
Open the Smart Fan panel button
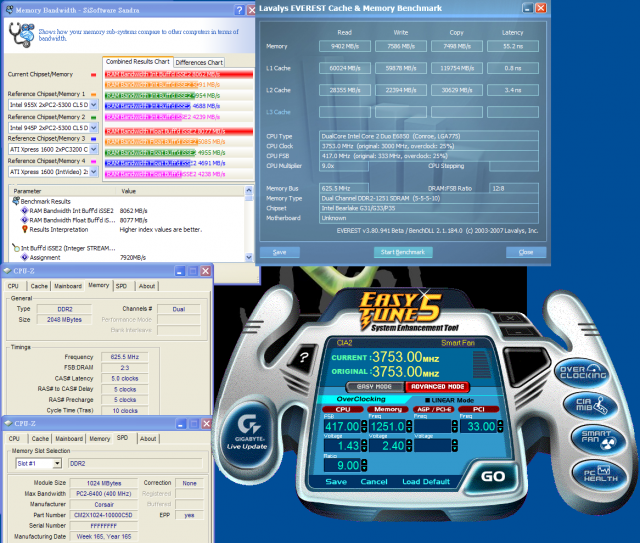[598, 438]
